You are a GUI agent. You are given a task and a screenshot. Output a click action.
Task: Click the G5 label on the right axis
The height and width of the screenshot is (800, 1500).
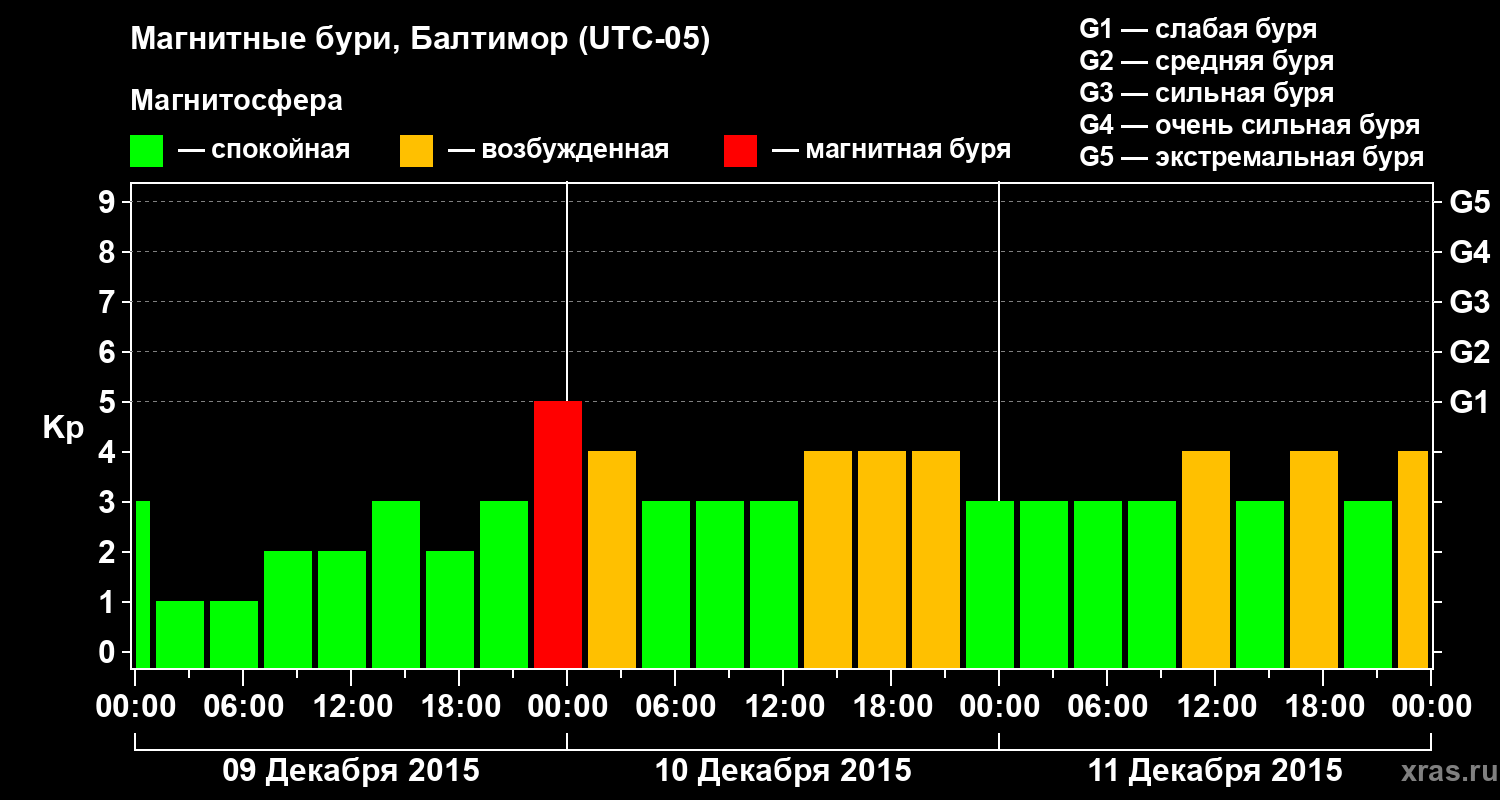click(1469, 202)
